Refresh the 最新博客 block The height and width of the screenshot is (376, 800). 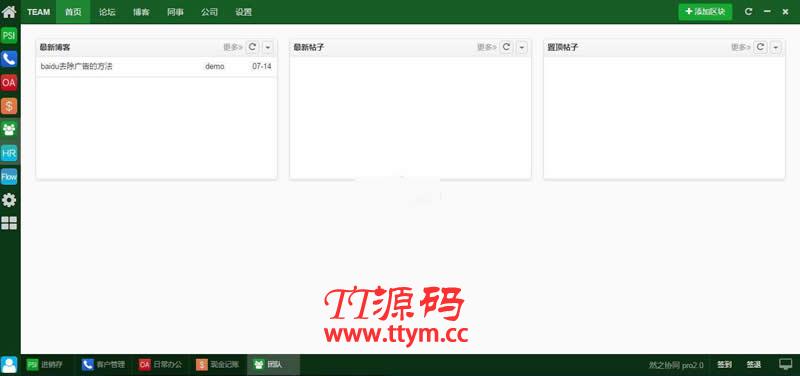(x=252, y=47)
